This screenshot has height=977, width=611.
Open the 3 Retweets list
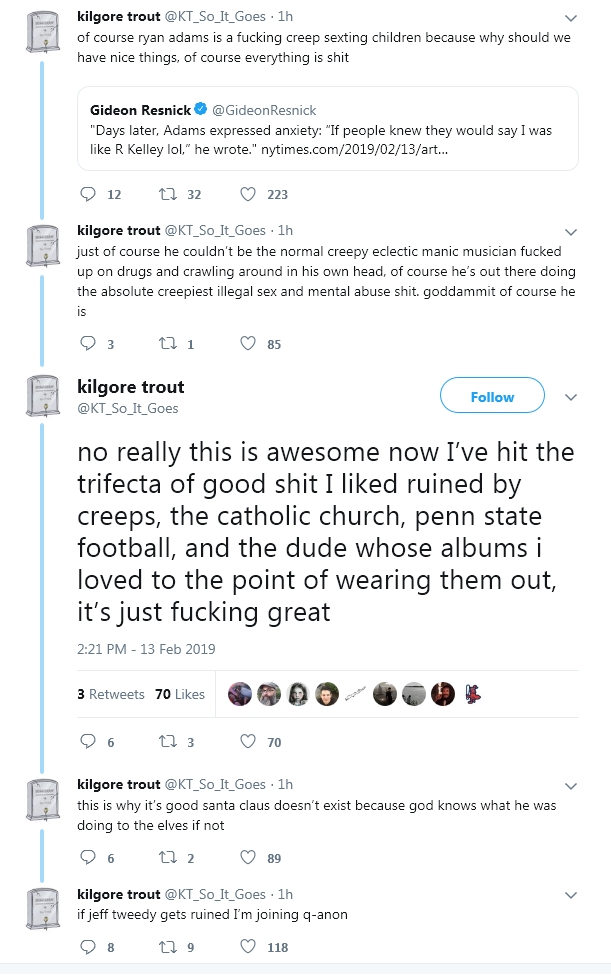[111, 694]
